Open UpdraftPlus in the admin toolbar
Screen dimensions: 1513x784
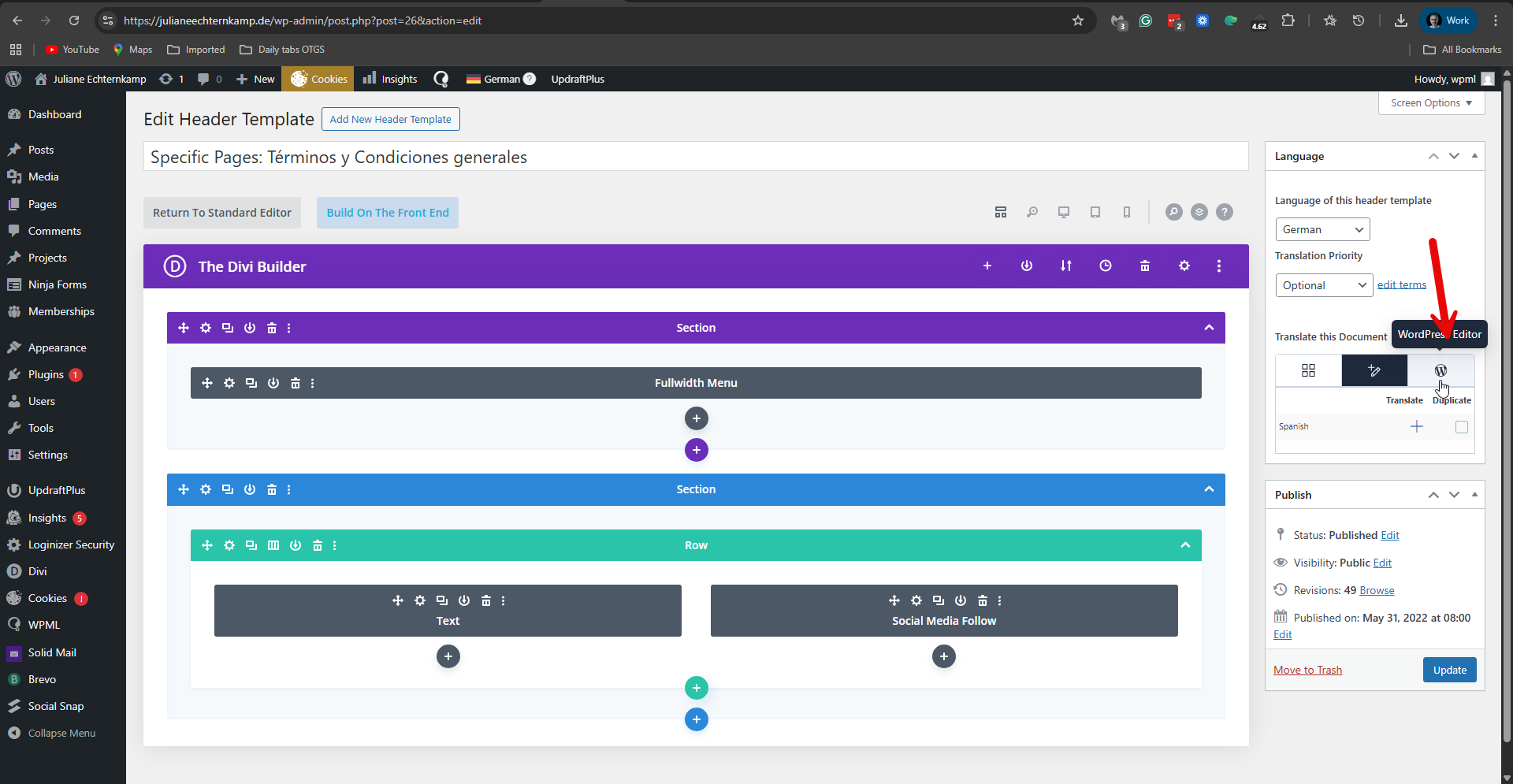tap(577, 79)
